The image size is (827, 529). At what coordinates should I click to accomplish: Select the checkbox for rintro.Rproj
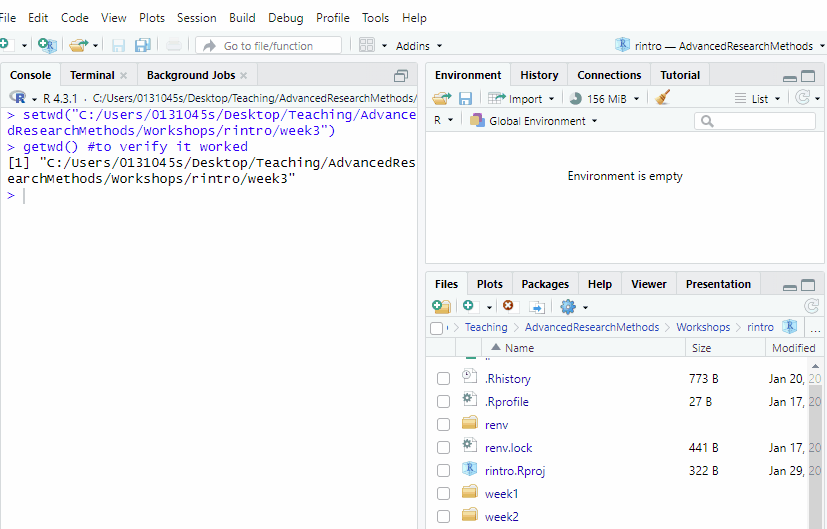[x=444, y=470]
